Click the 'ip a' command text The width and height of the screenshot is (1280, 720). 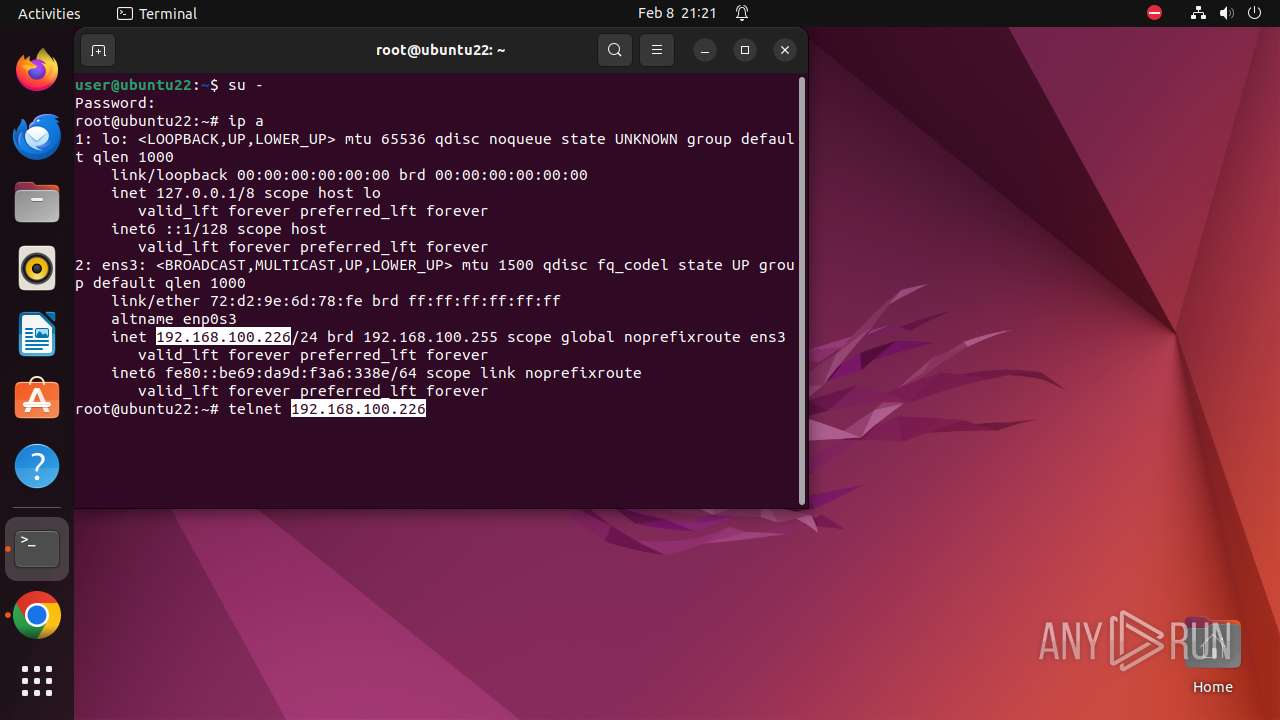pyautogui.click(x=246, y=121)
